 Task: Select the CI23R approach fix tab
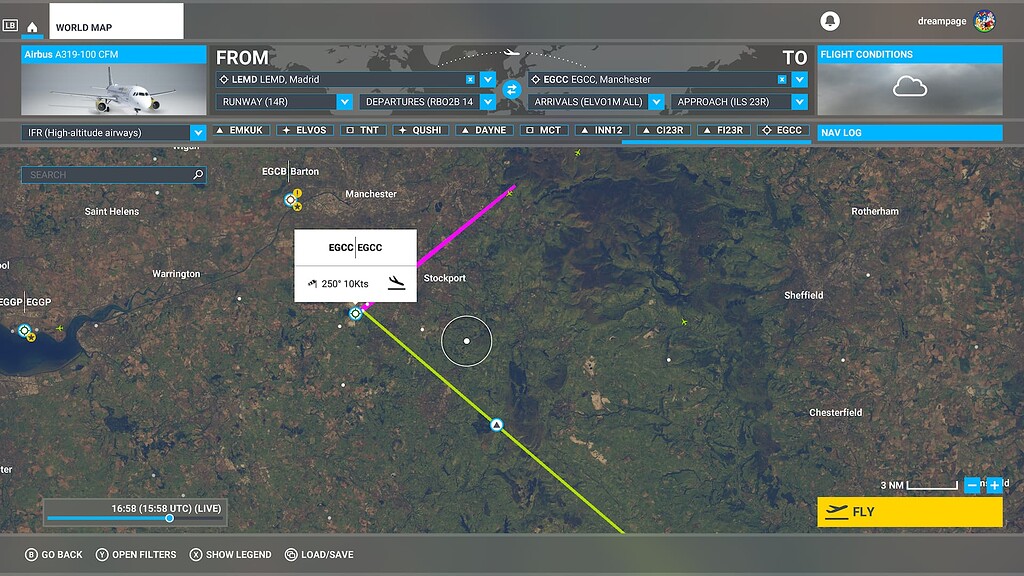[662, 129]
